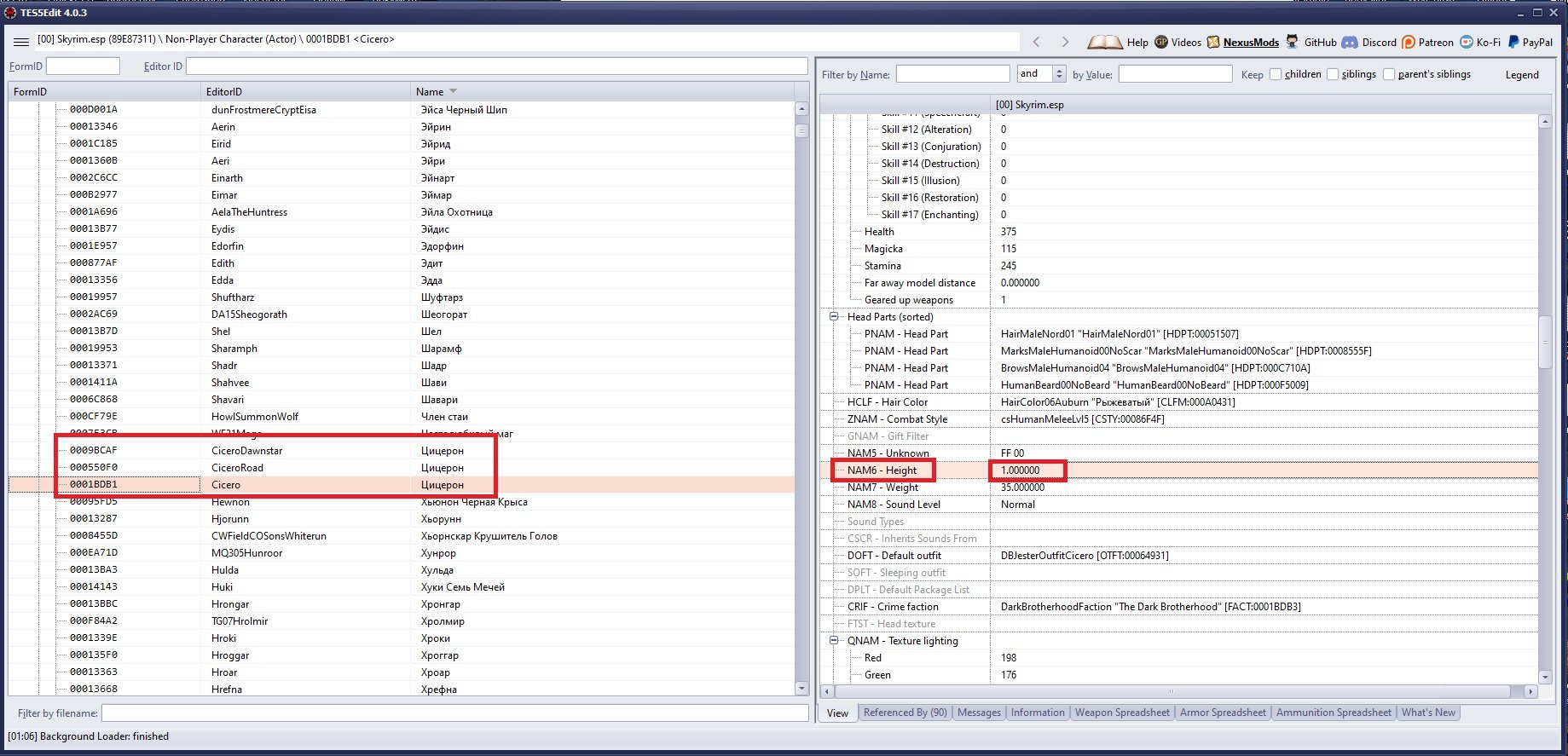Open the Weapon Spreadsheet tab

click(1121, 713)
